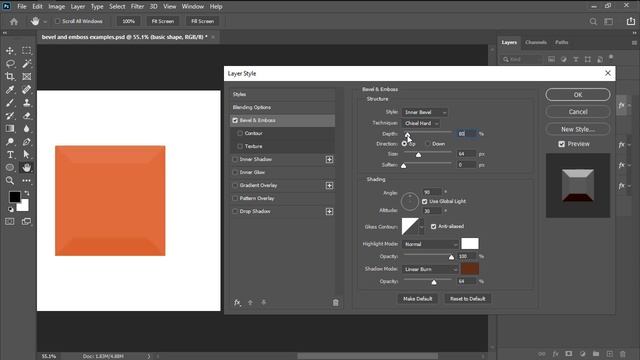Enable the Texture checkbox

240,146
